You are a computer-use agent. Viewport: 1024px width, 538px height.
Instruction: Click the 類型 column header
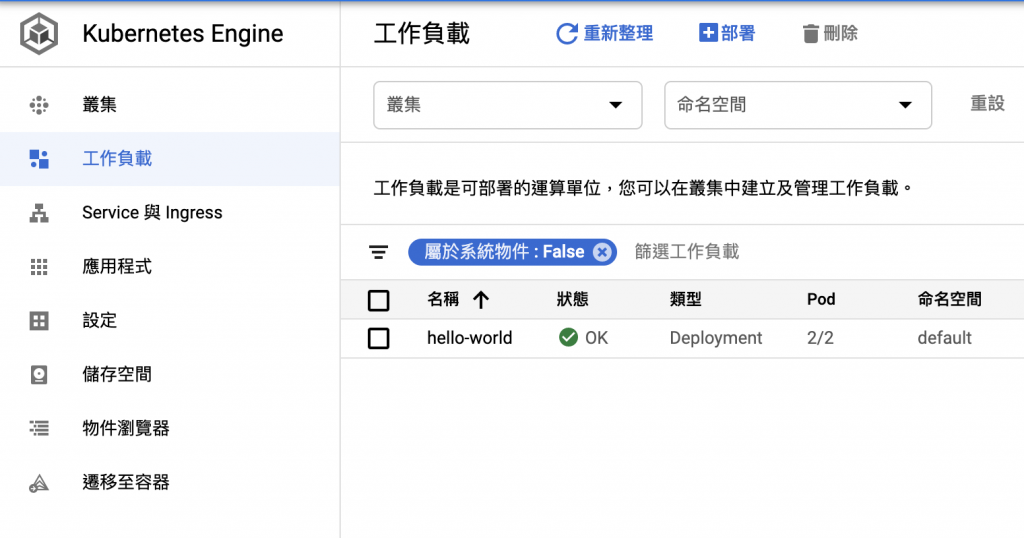tap(685, 300)
